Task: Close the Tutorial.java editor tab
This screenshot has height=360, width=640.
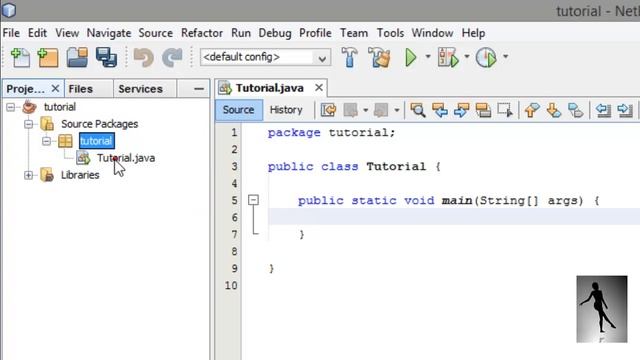Action: [319, 88]
